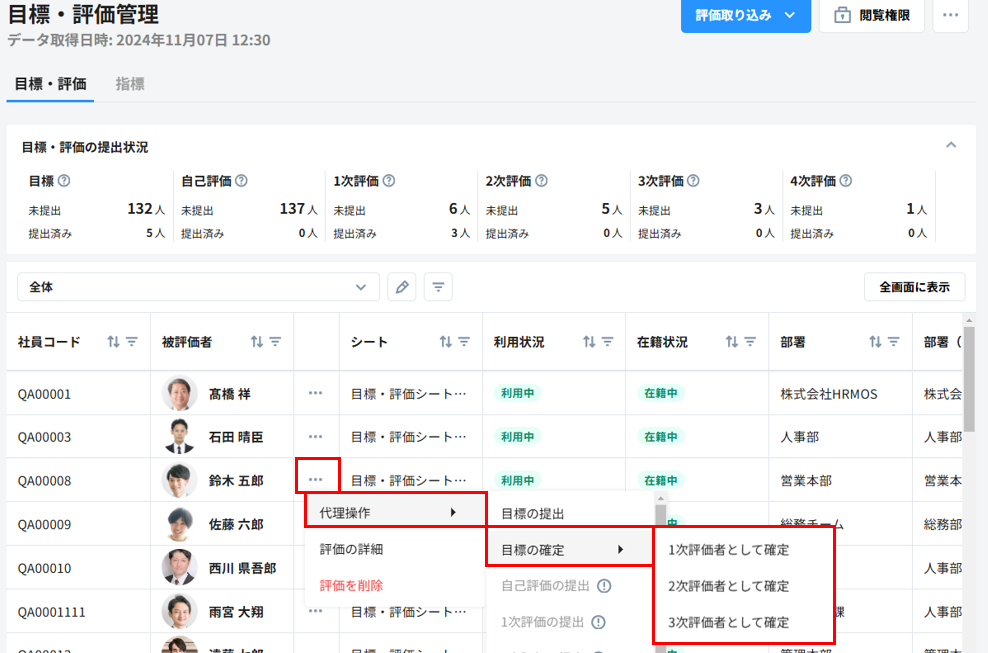Switch to the 指標 tab
Screen dimensions: 988x653
(130, 84)
